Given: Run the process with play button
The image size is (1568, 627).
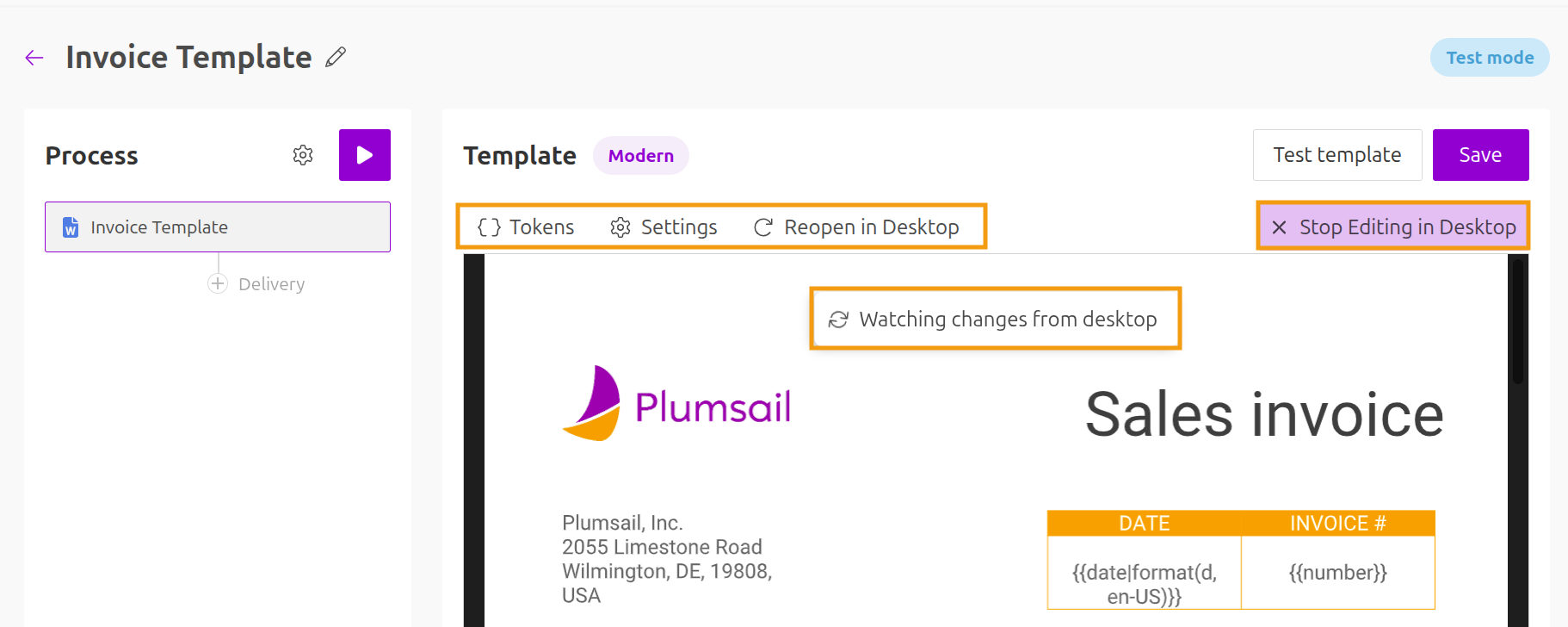Looking at the screenshot, I should (x=365, y=155).
